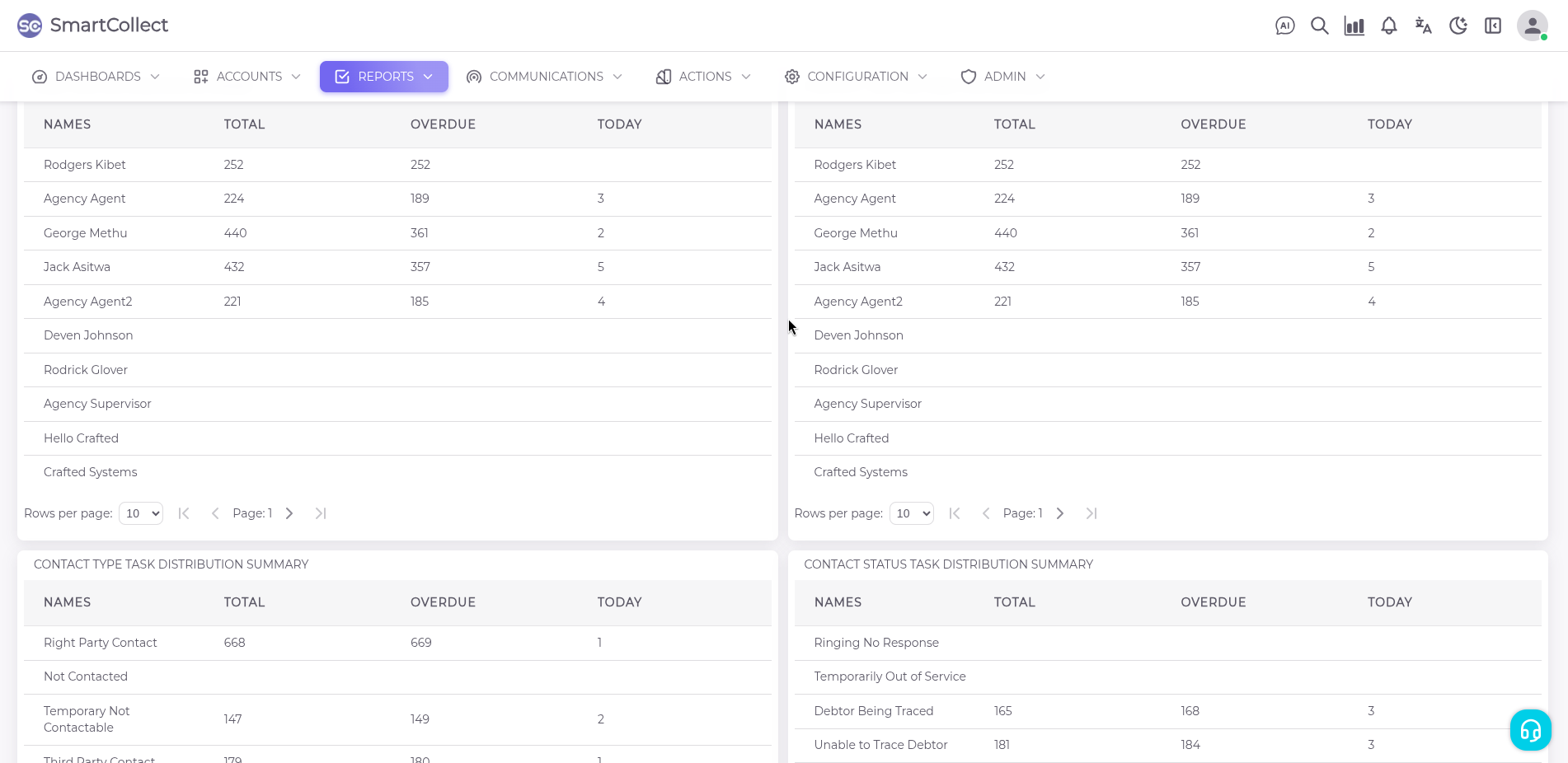Image resolution: width=1568 pixels, height=763 pixels.
Task: Open rows per page dropdown in left table
Action: pyautogui.click(x=141, y=513)
